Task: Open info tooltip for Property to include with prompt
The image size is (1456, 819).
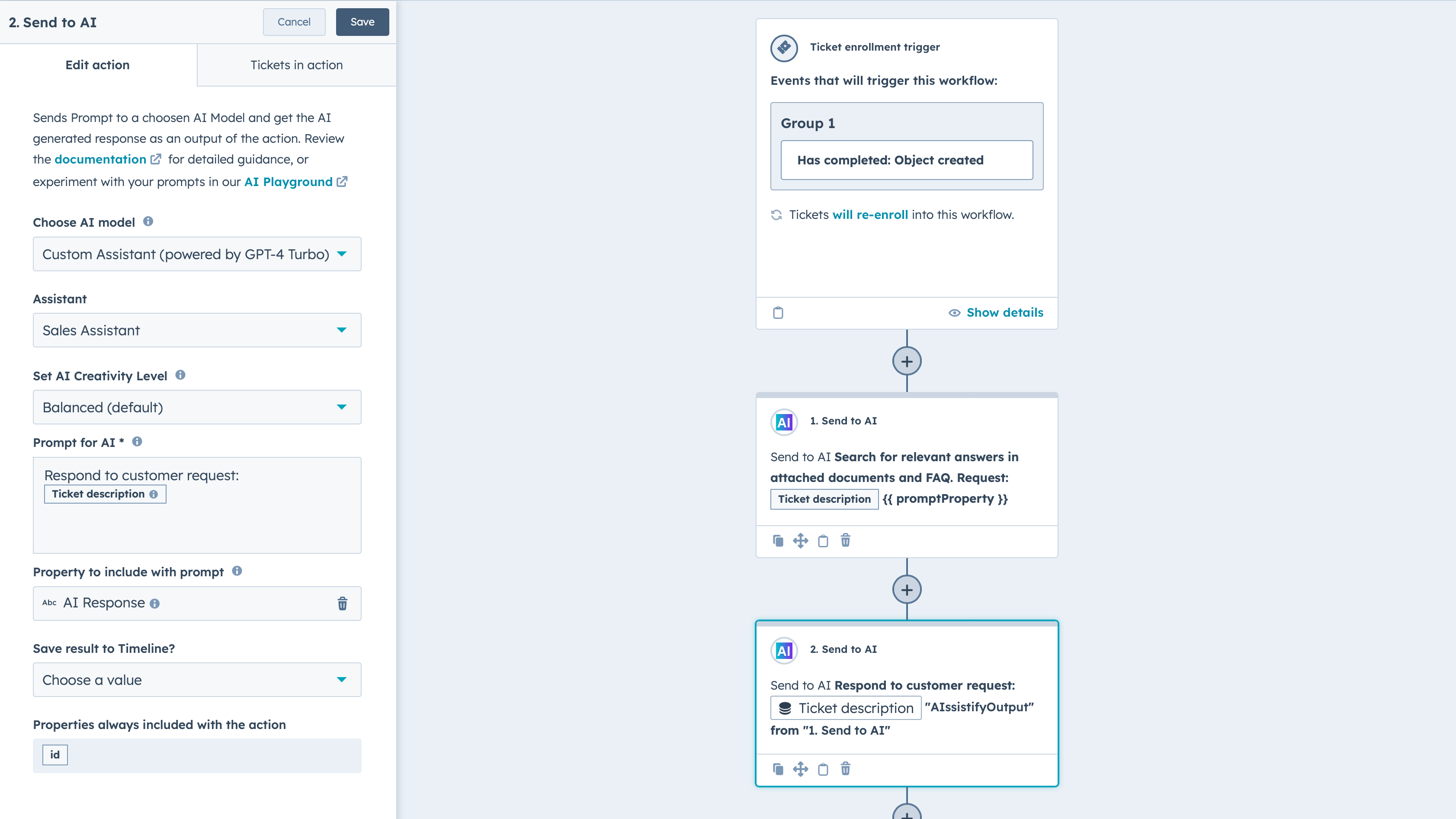Action: tap(237, 571)
